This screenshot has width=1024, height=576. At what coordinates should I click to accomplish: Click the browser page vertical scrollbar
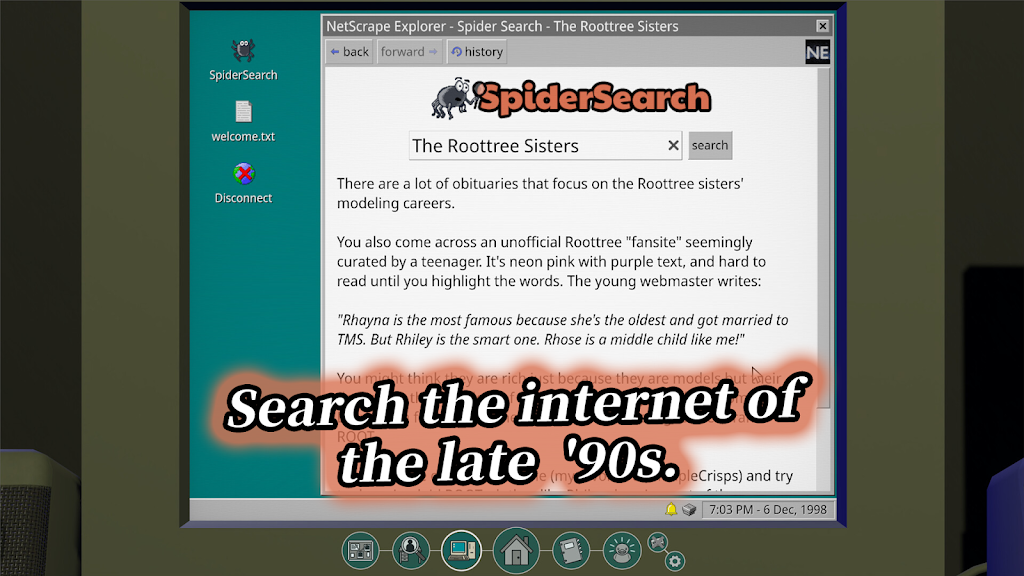click(824, 238)
